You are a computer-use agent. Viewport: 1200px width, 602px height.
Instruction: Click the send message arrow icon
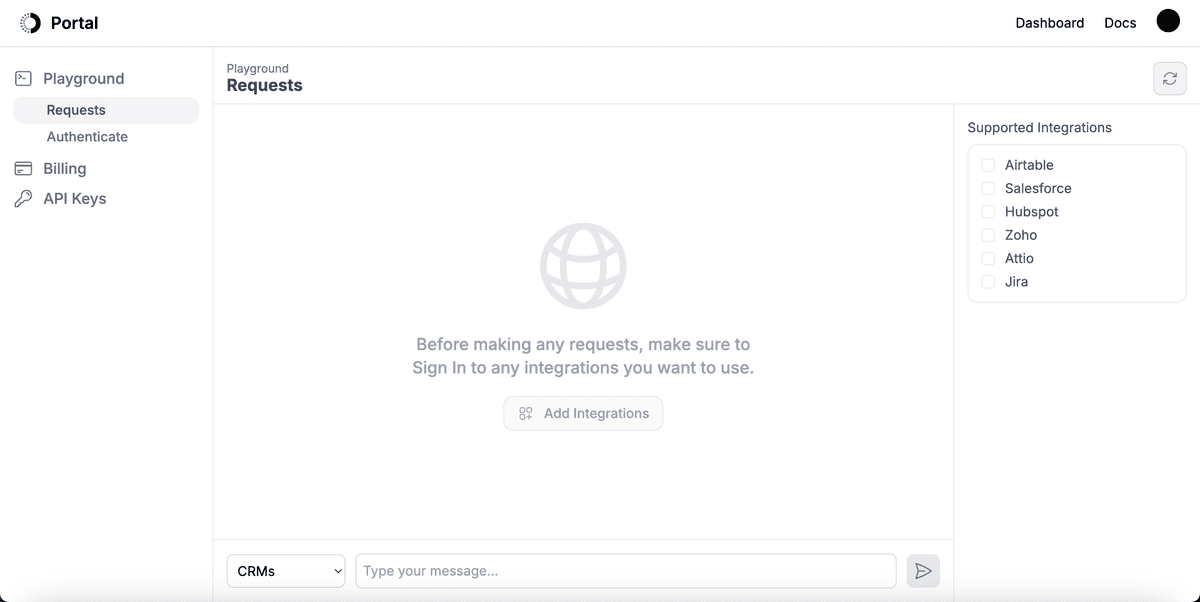pos(923,571)
